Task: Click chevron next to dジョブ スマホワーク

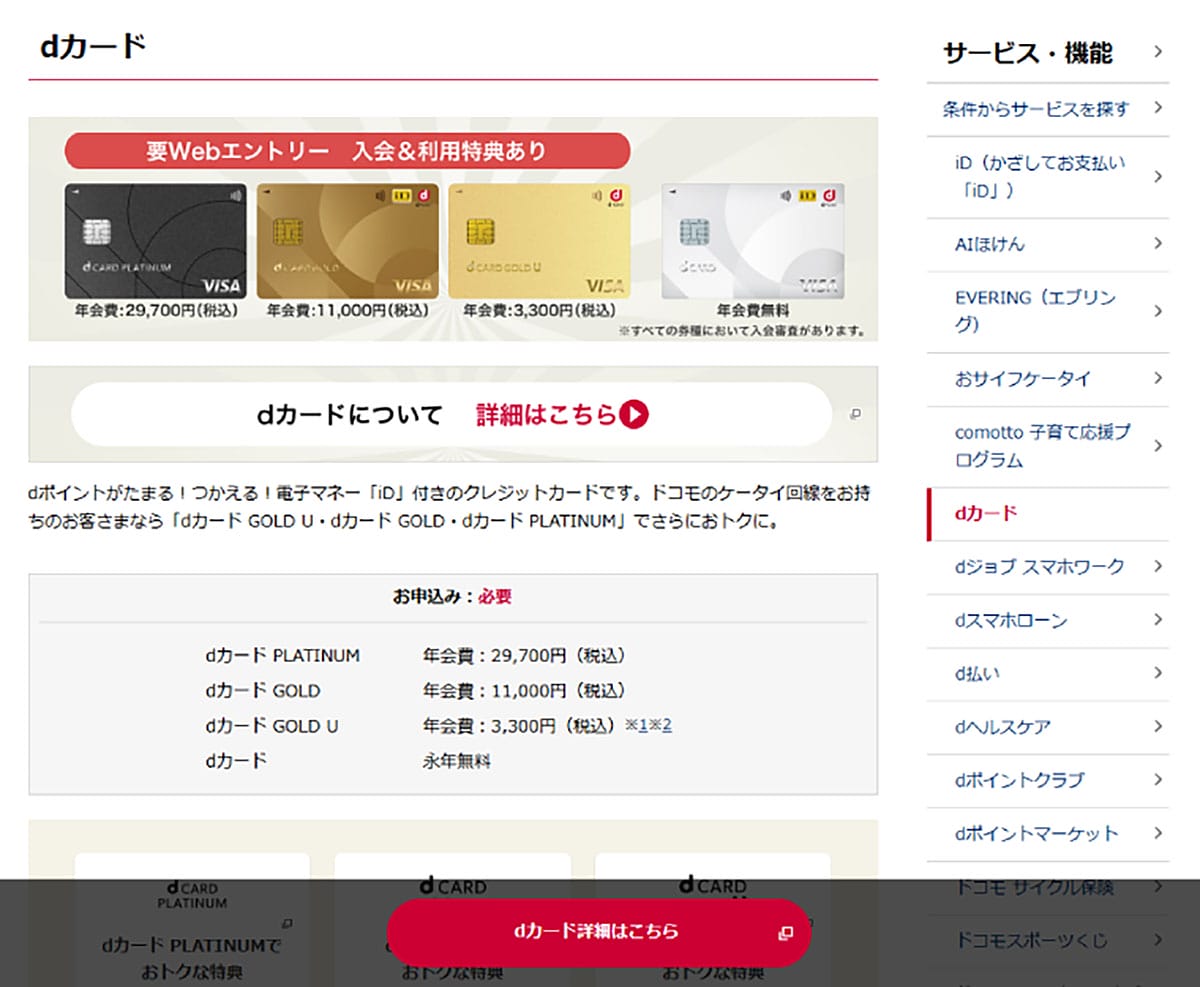Action: pyautogui.click(x=1157, y=567)
